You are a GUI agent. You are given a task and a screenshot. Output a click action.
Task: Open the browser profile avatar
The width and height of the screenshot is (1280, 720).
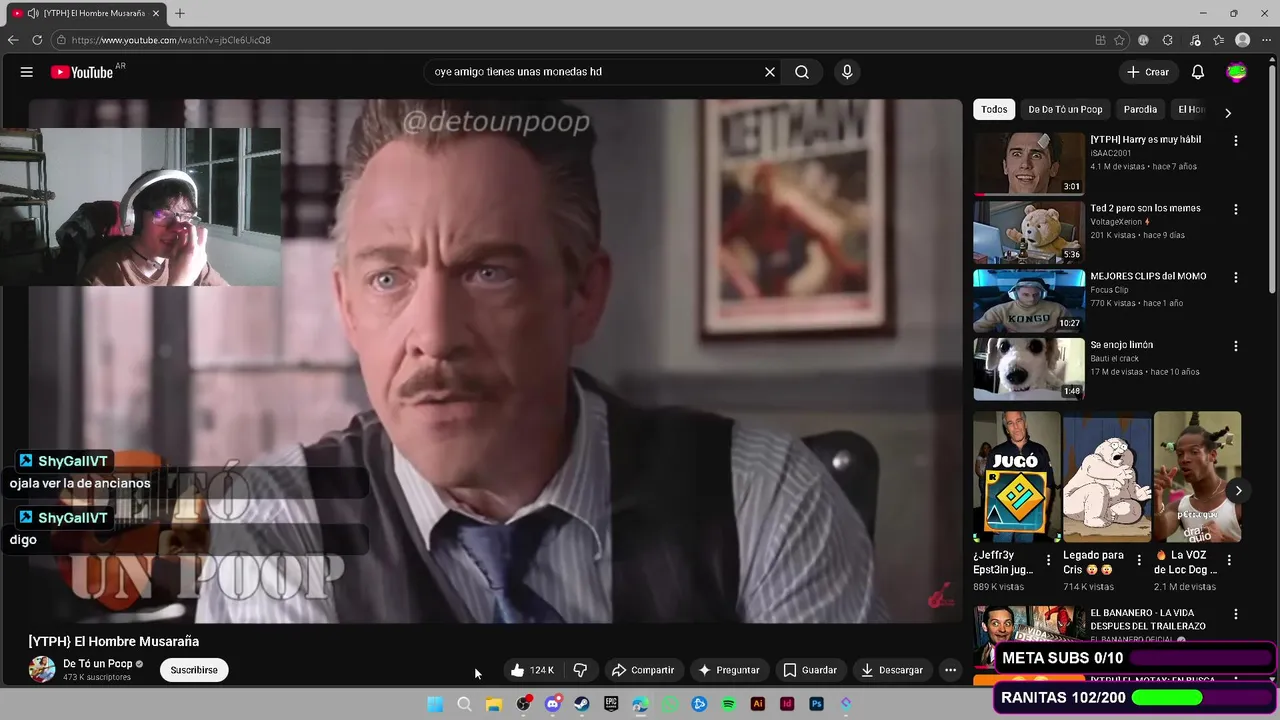pyautogui.click(x=1243, y=40)
